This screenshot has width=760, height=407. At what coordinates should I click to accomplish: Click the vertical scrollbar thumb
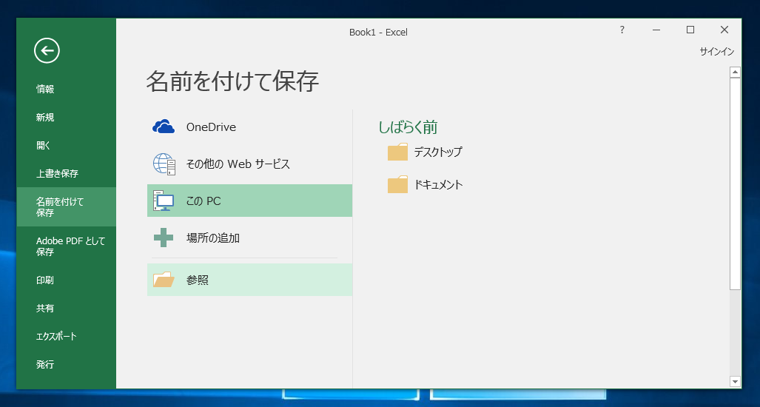point(735,184)
